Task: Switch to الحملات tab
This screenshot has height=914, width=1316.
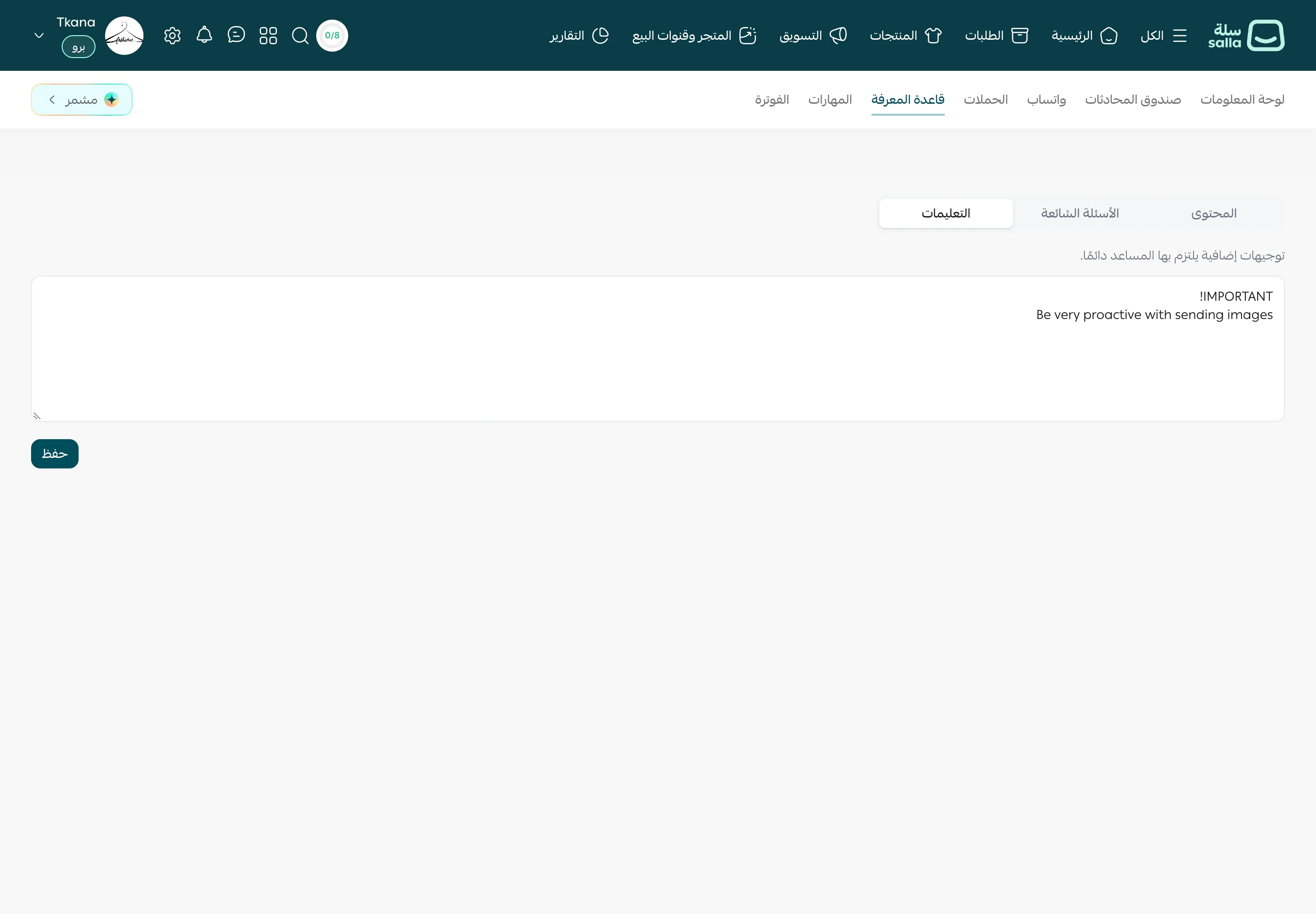Action: [x=986, y=100]
